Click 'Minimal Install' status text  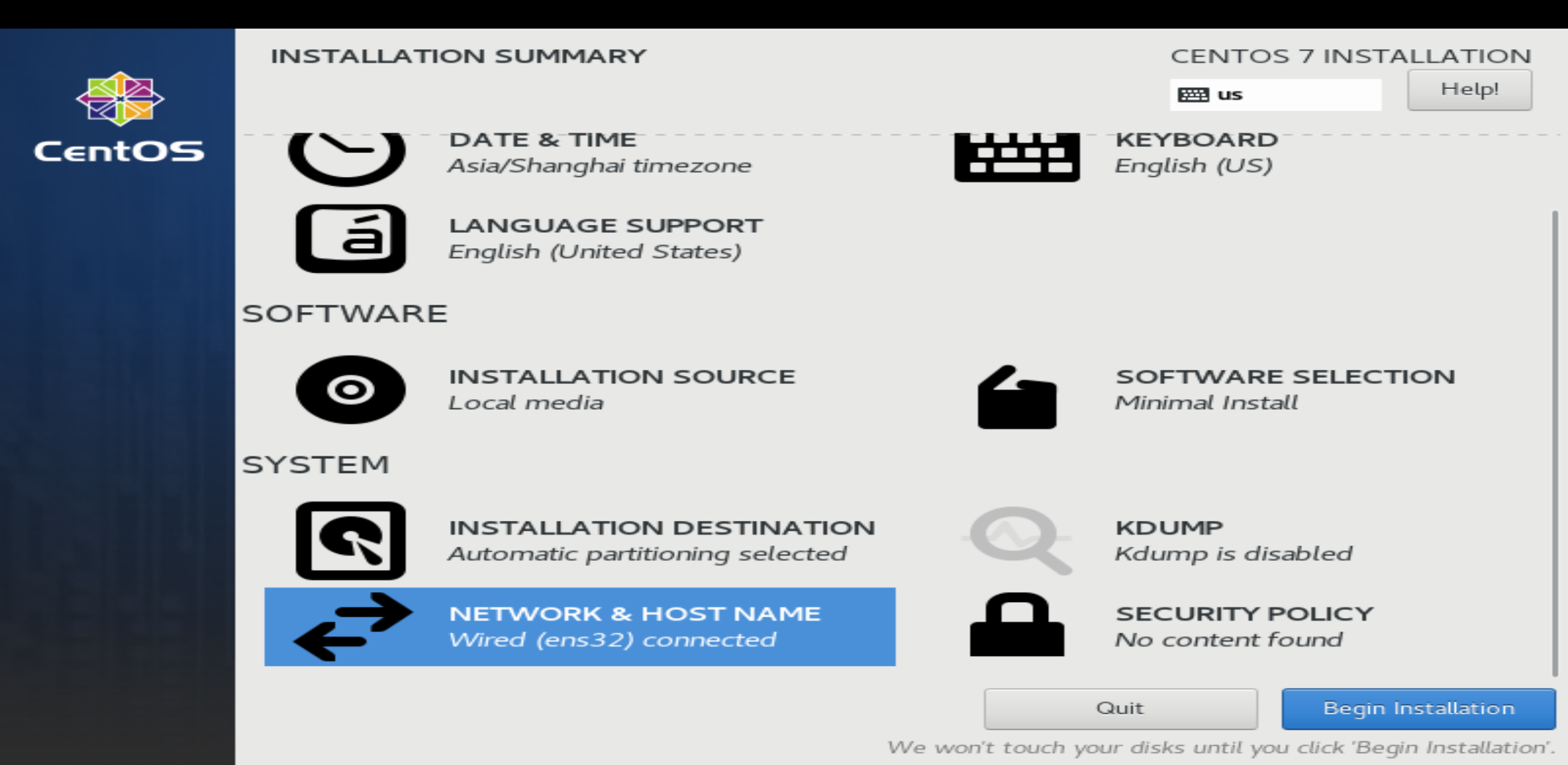pos(1206,403)
